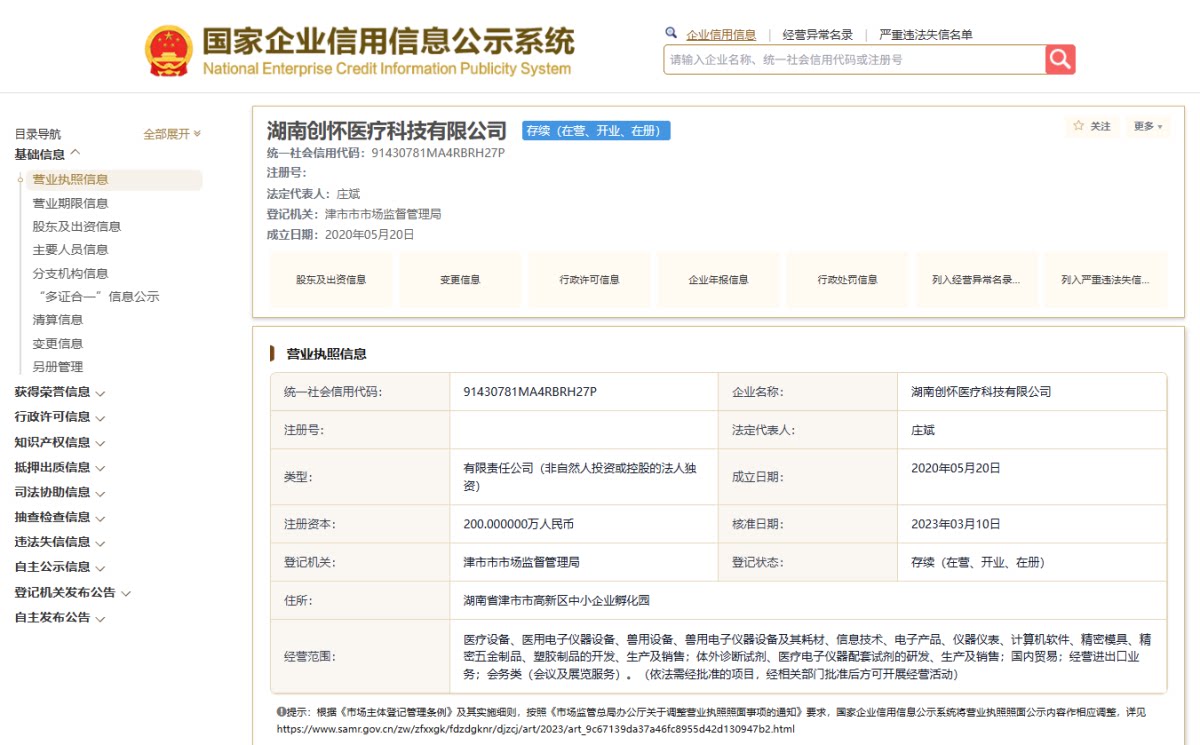Screen dimensions: 1200x745
Task: Expand the 获得荣誉信息 section
Action: tap(60, 392)
